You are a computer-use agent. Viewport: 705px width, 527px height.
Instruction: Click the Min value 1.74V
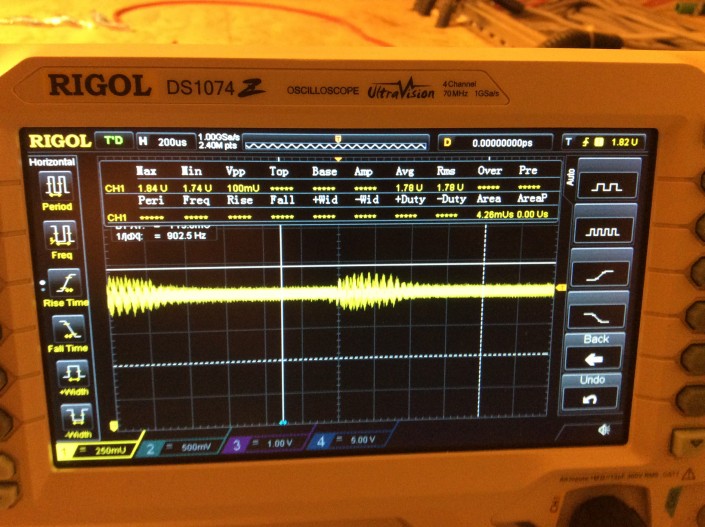197,188
